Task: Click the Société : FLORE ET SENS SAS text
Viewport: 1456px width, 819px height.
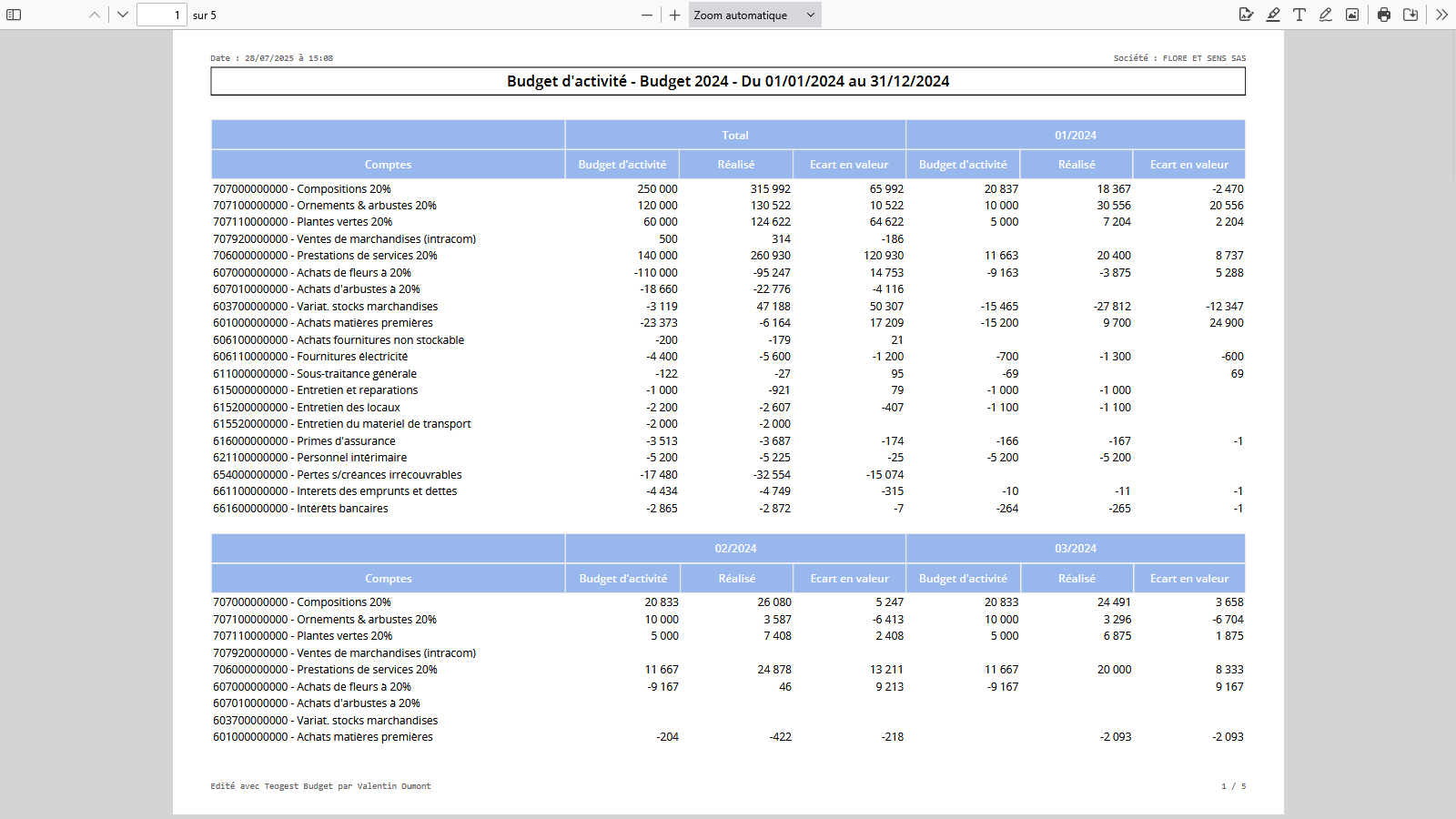Action: point(1179,58)
